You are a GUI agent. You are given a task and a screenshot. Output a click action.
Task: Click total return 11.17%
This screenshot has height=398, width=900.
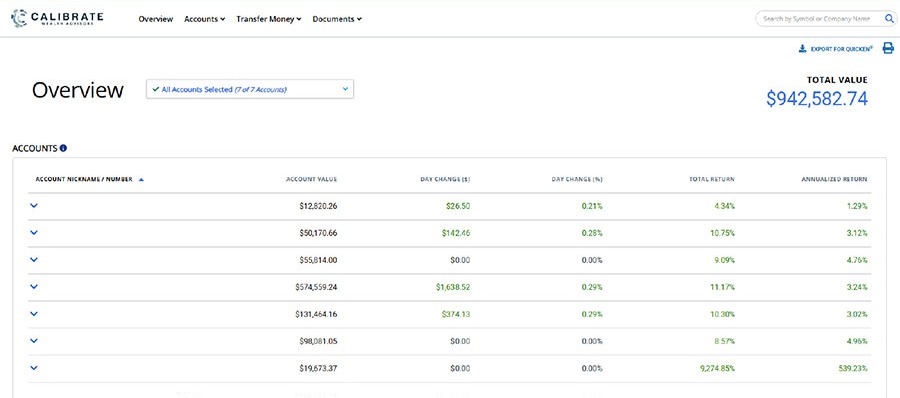coord(723,287)
